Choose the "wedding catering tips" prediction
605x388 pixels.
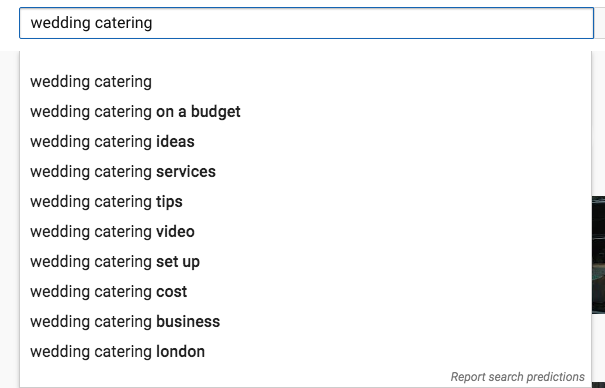coord(305,202)
